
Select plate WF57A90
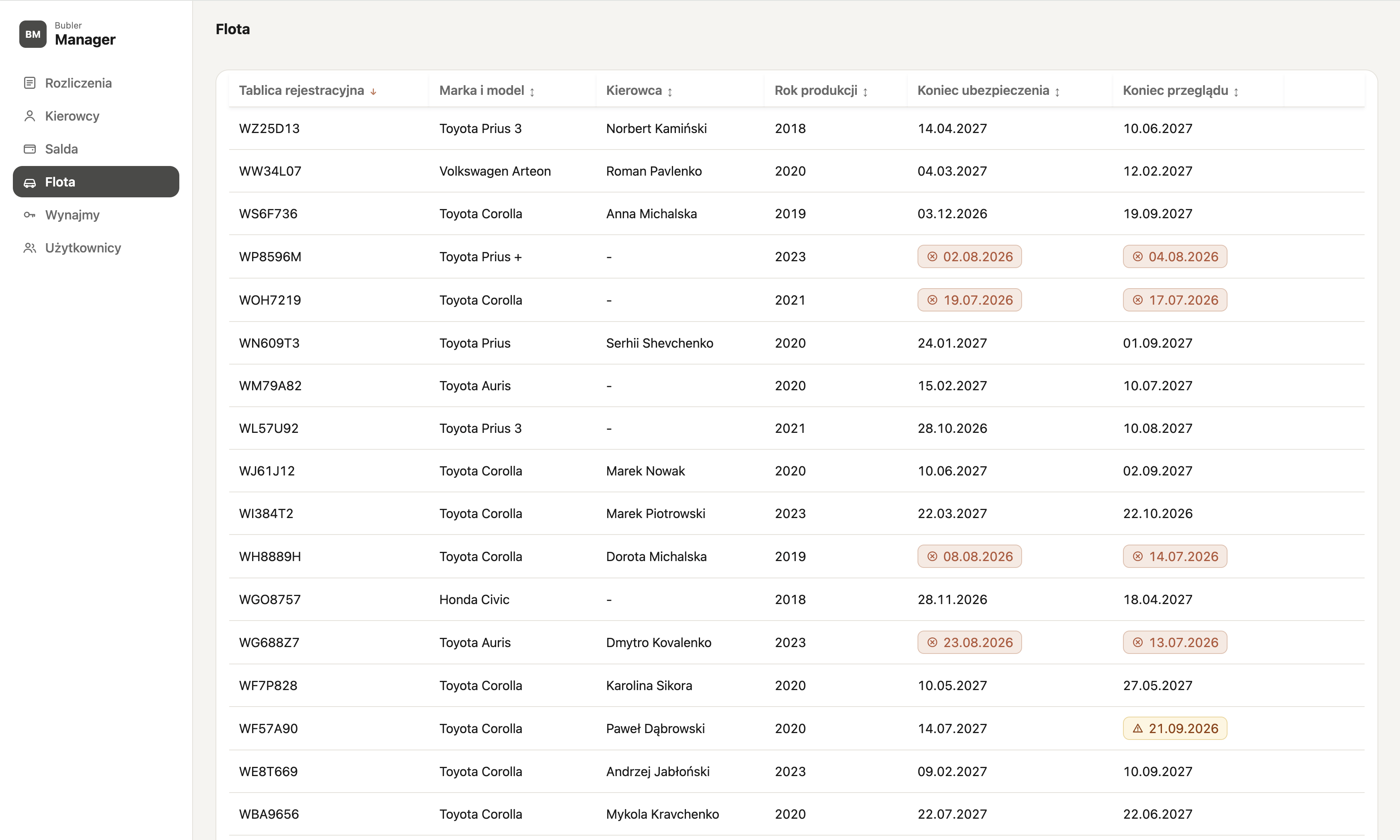pyautogui.click(x=268, y=729)
